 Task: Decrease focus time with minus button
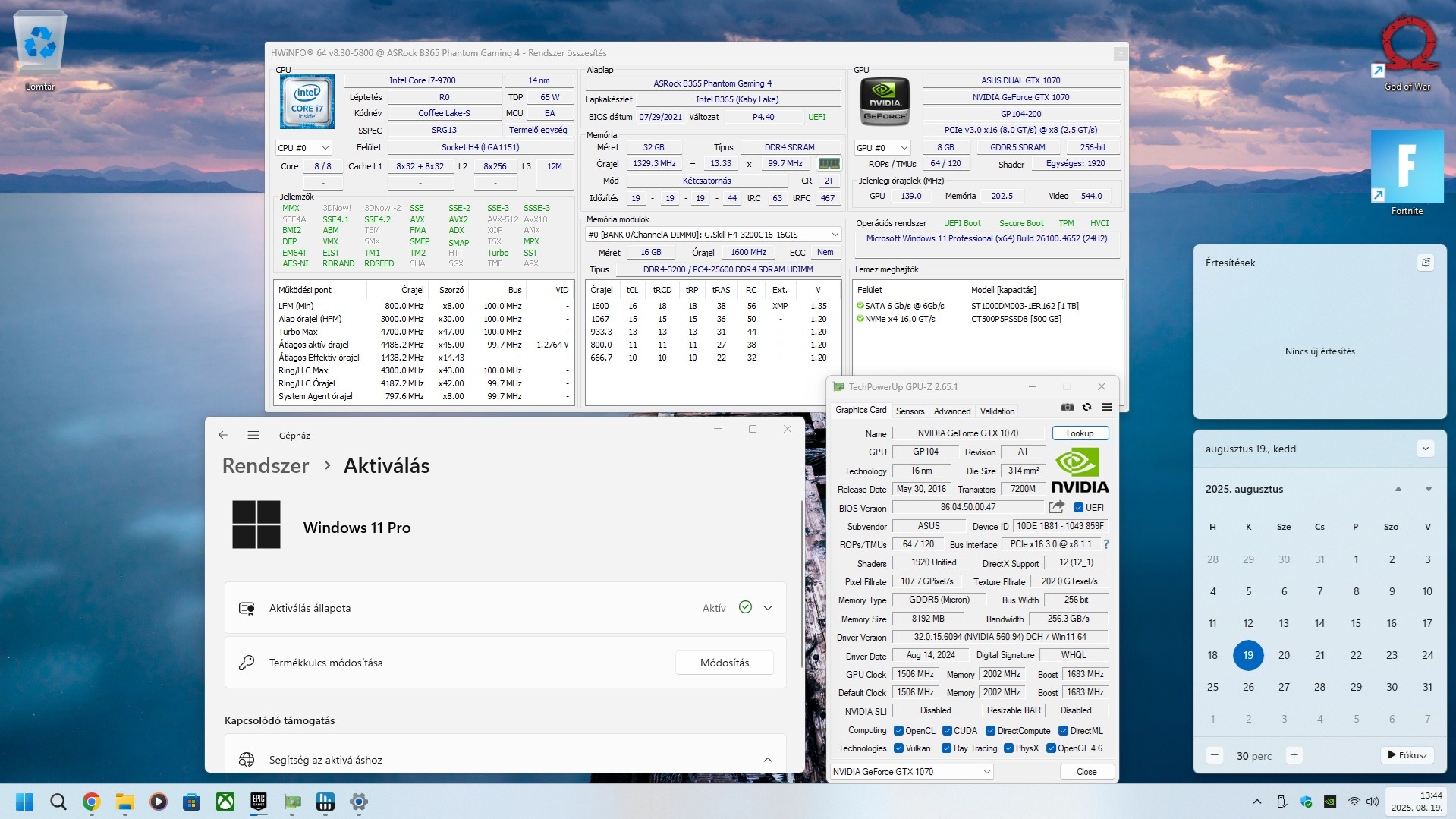tap(1215, 755)
